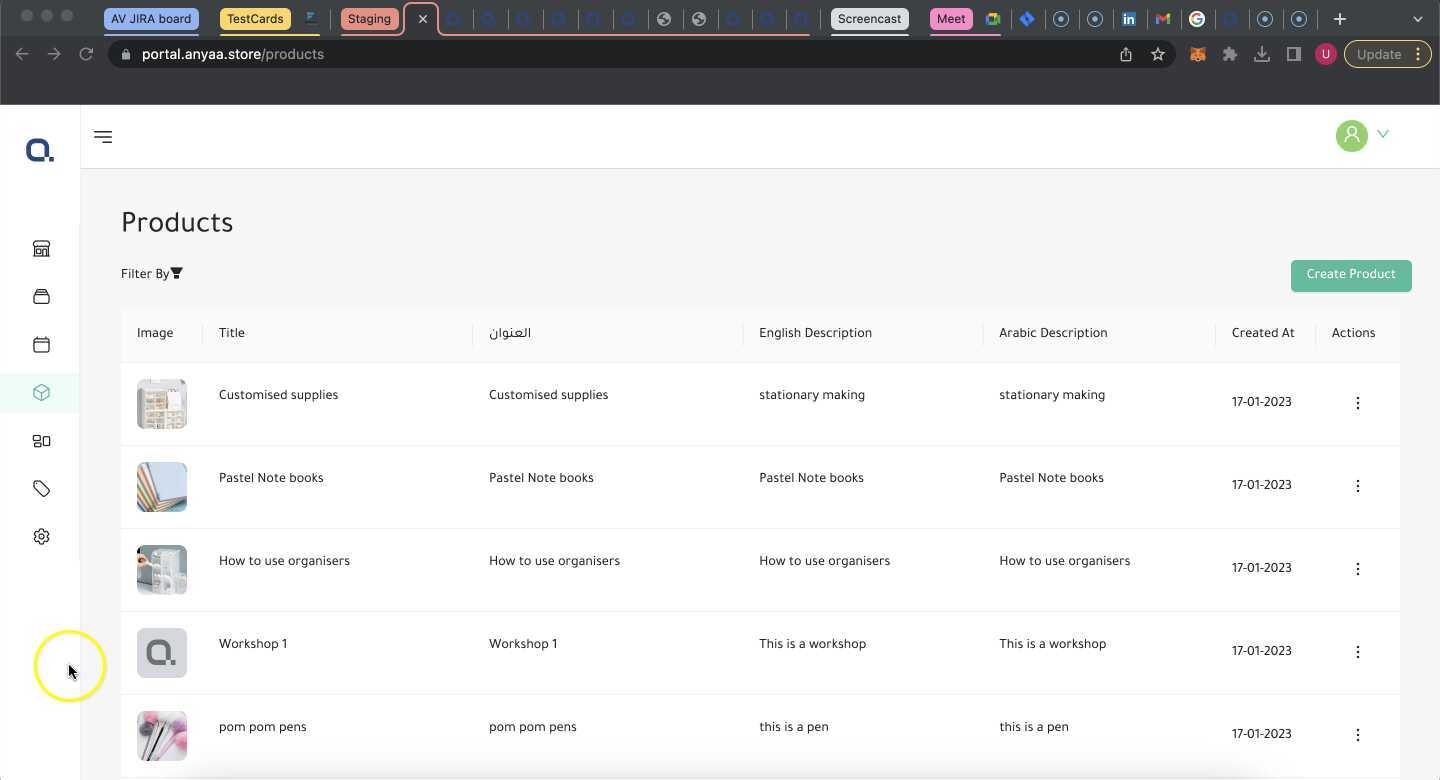Open actions menu for Pastel Note books
1440x780 pixels.
[1357, 486]
